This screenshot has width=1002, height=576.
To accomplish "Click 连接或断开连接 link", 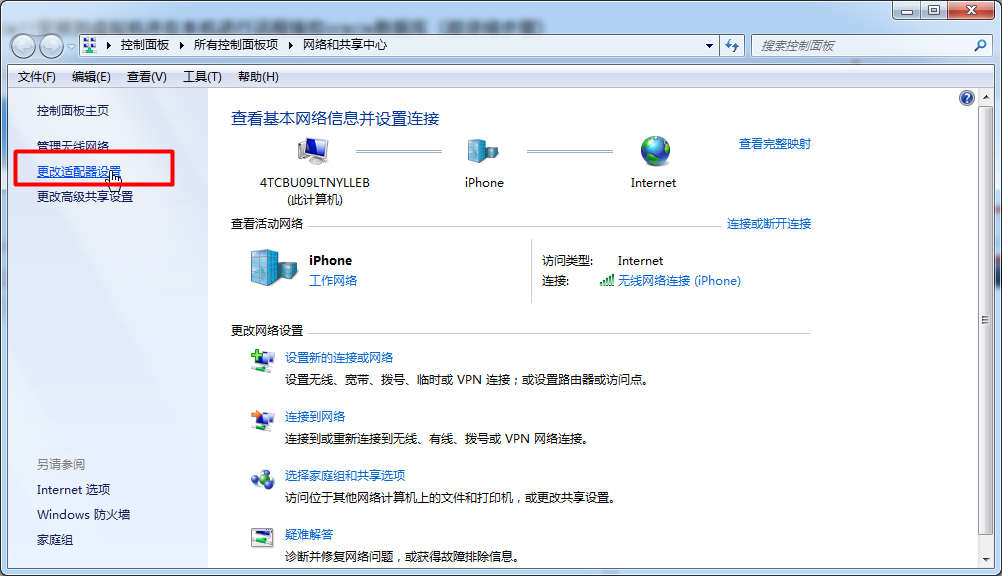I will tap(769, 224).
